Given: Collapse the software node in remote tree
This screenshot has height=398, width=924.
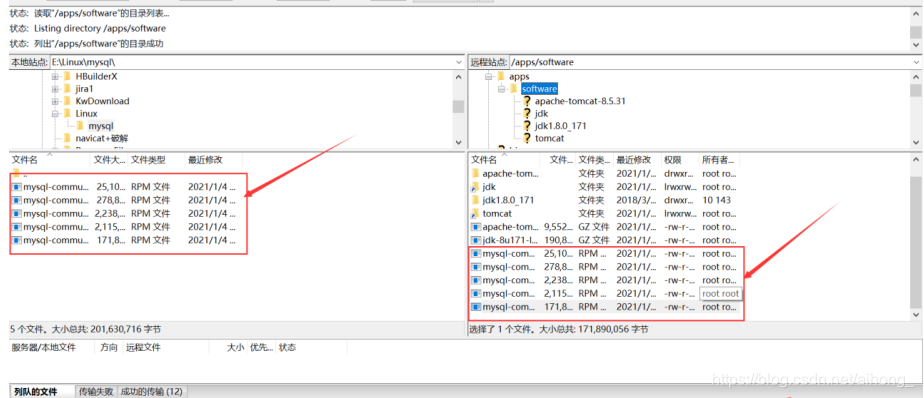Looking at the screenshot, I should [501, 88].
